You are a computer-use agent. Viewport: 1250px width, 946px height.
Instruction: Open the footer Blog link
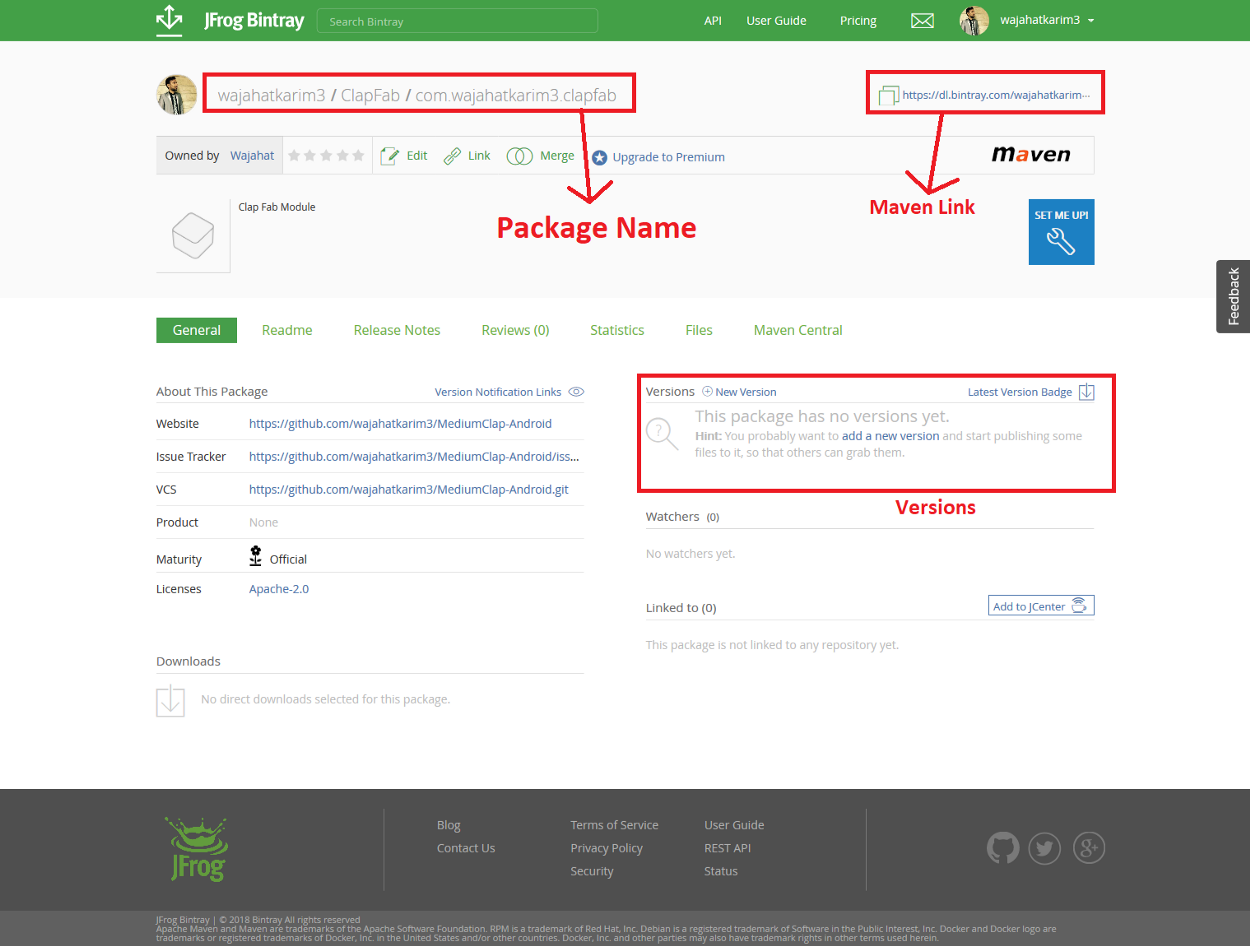[x=449, y=825]
